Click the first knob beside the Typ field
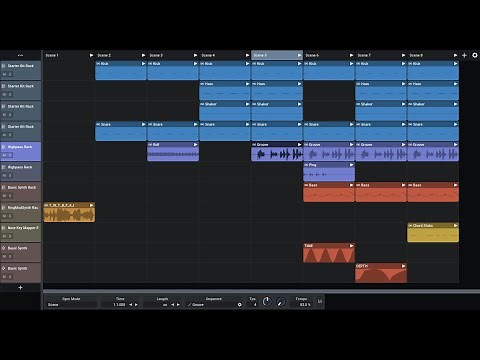 pos(267,302)
